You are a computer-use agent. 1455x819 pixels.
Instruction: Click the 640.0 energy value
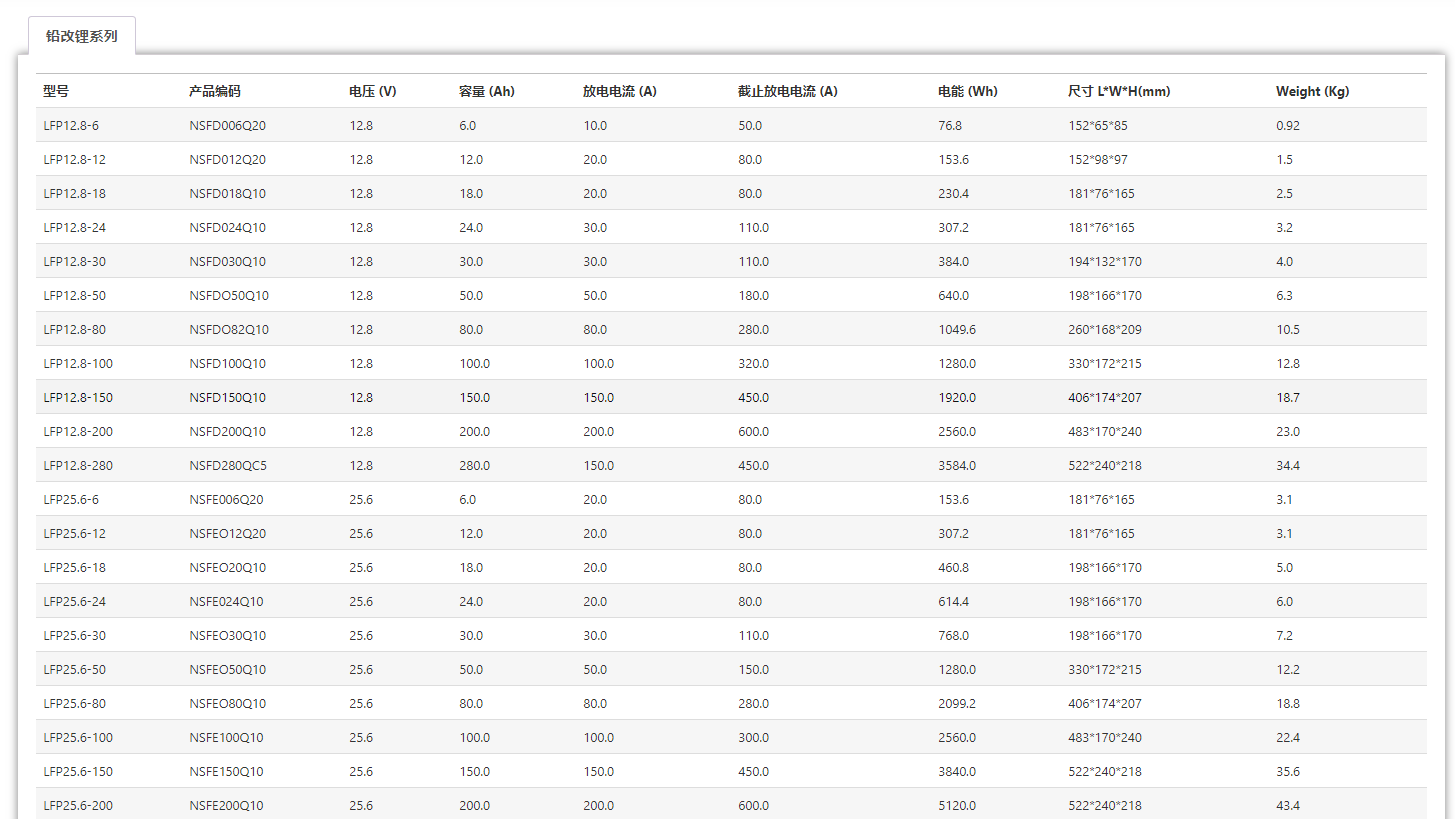pos(953,295)
